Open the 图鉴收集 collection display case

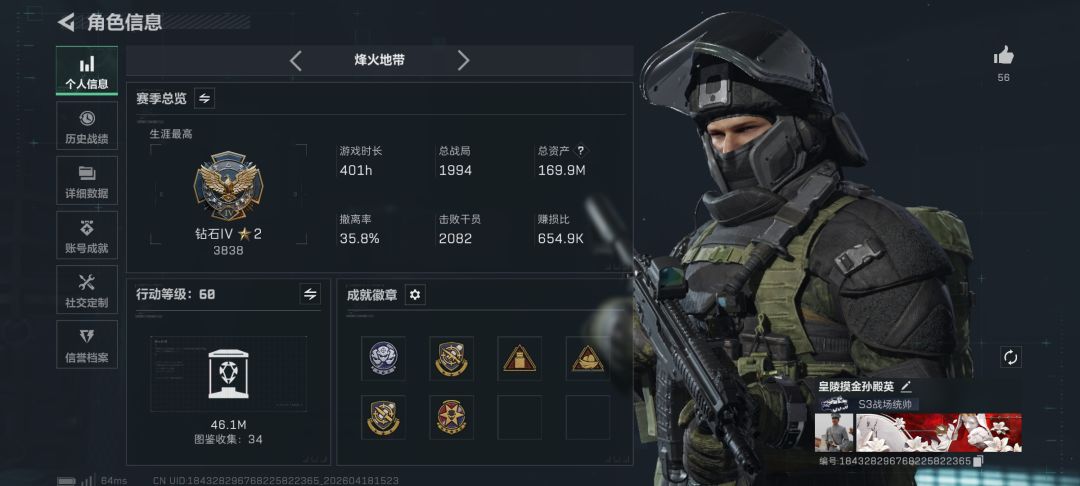[229, 374]
